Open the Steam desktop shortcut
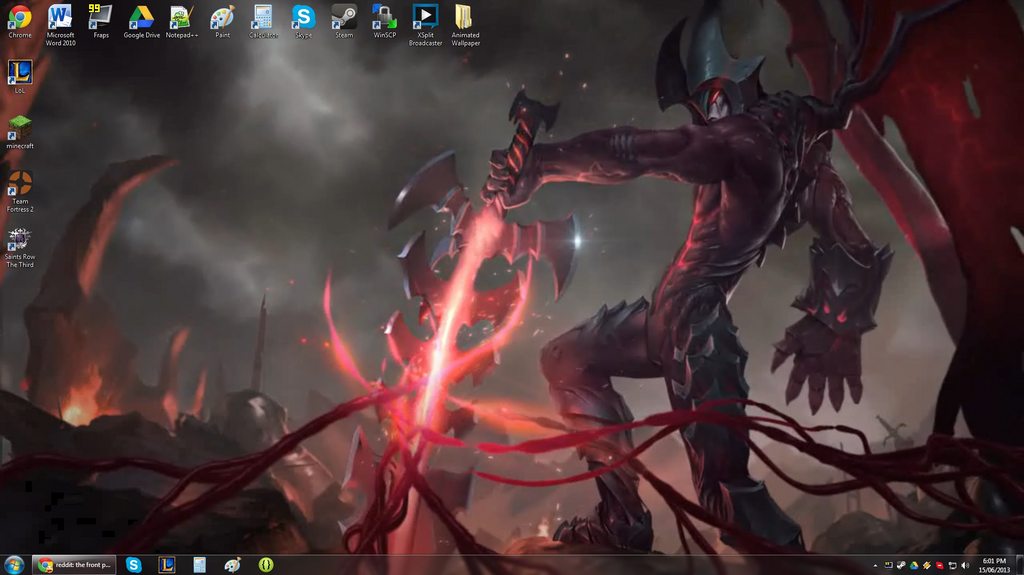This screenshot has height=575, width=1024. [344, 17]
